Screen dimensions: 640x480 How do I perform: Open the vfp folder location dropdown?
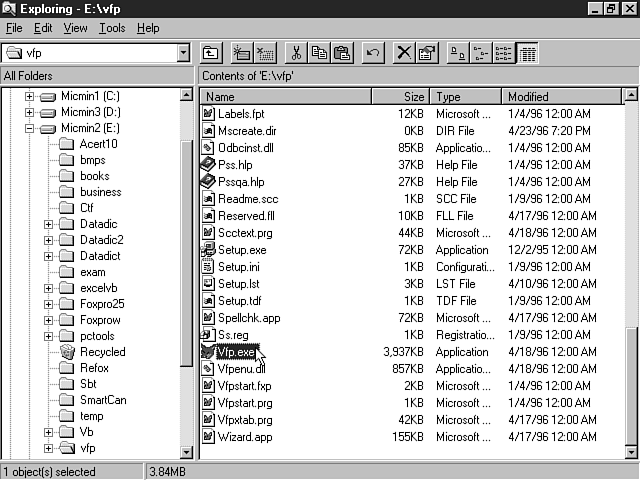click(x=183, y=53)
